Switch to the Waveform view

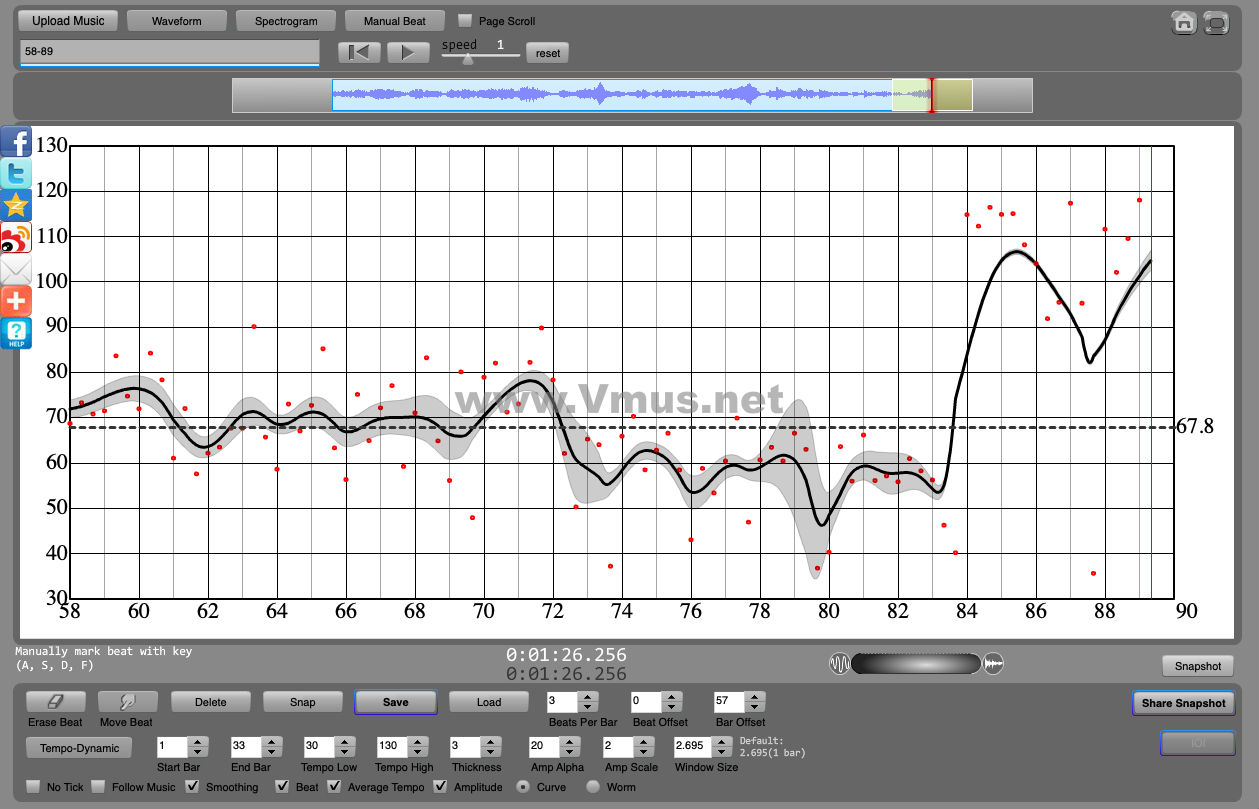177,21
